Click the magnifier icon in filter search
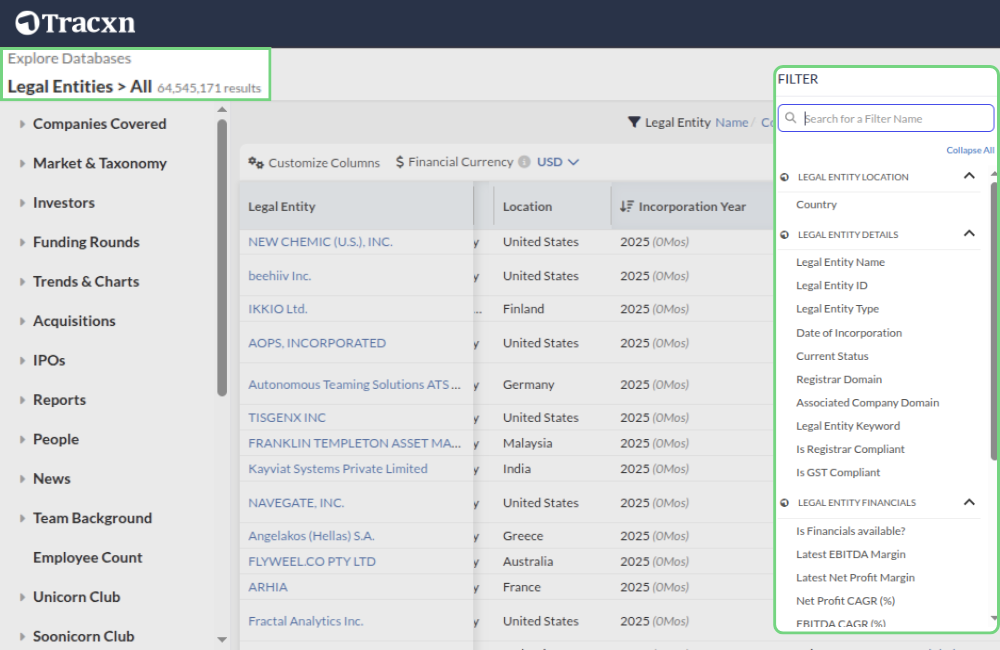The height and width of the screenshot is (650, 1000). [791, 119]
